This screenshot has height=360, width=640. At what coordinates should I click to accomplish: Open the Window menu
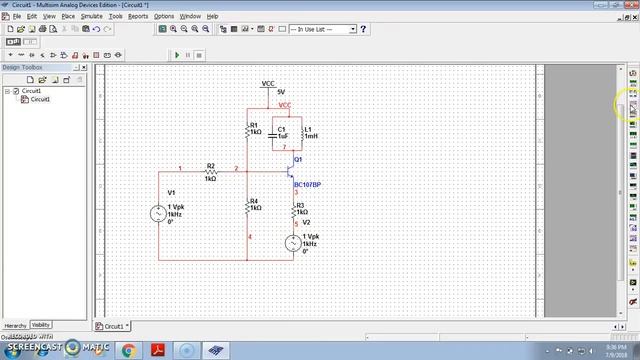click(x=190, y=16)
